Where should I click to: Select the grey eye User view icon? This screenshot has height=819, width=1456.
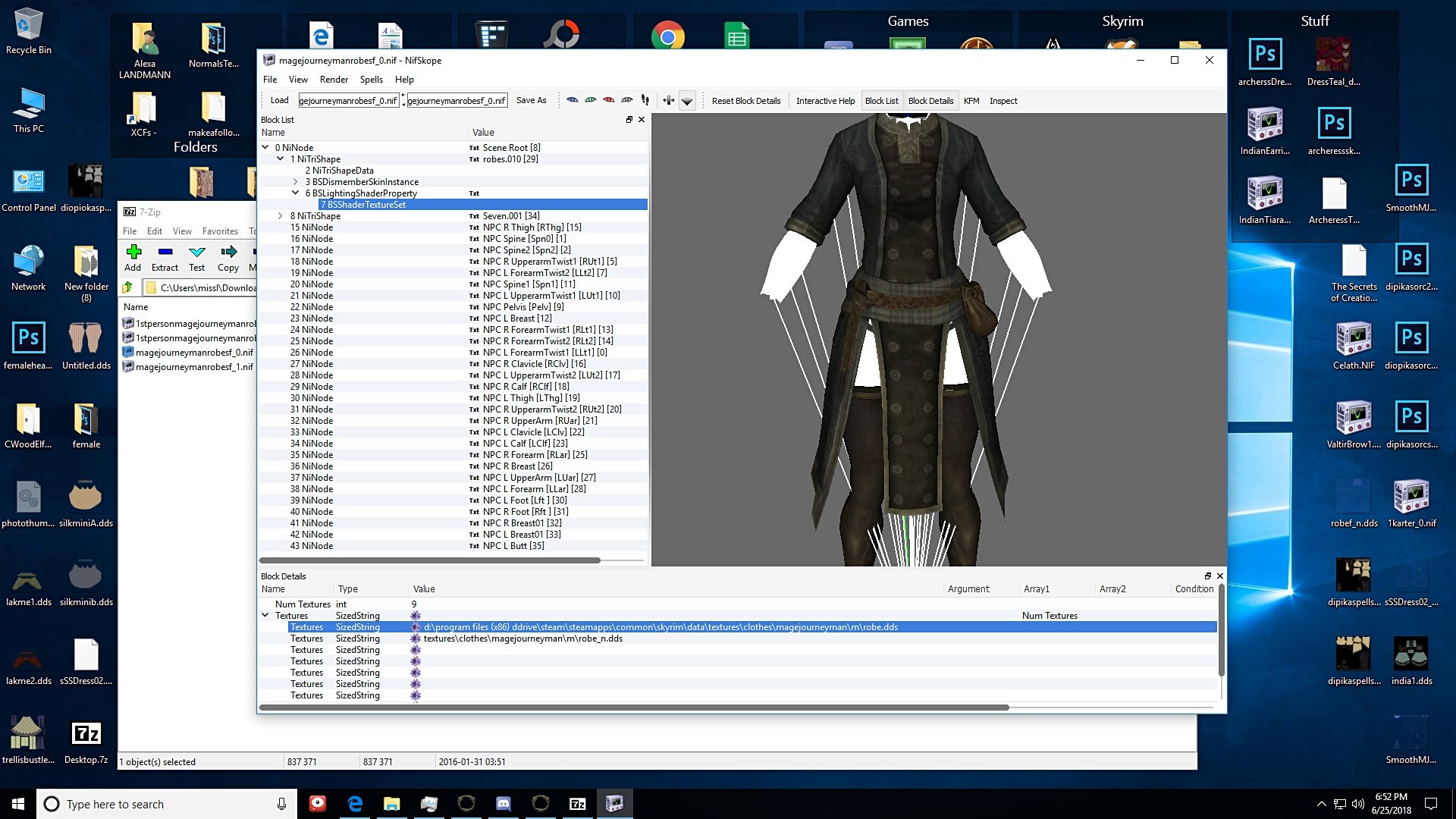coord(627,100)
